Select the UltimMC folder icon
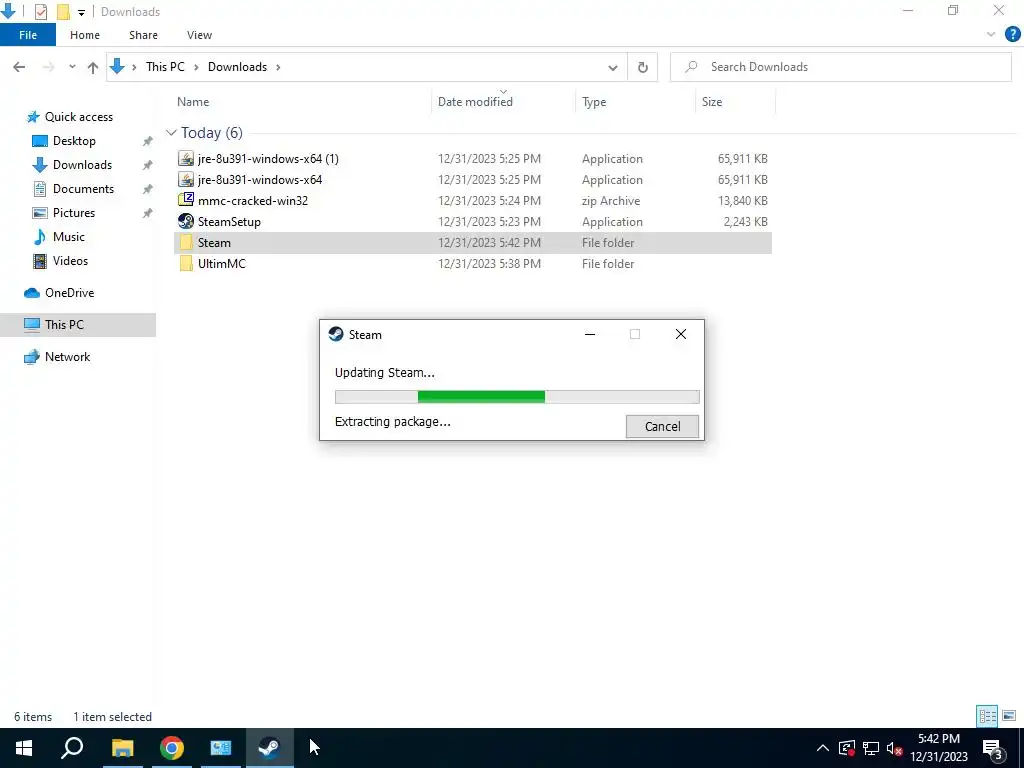Screen dimensions: 1024x768 [186, 264]
